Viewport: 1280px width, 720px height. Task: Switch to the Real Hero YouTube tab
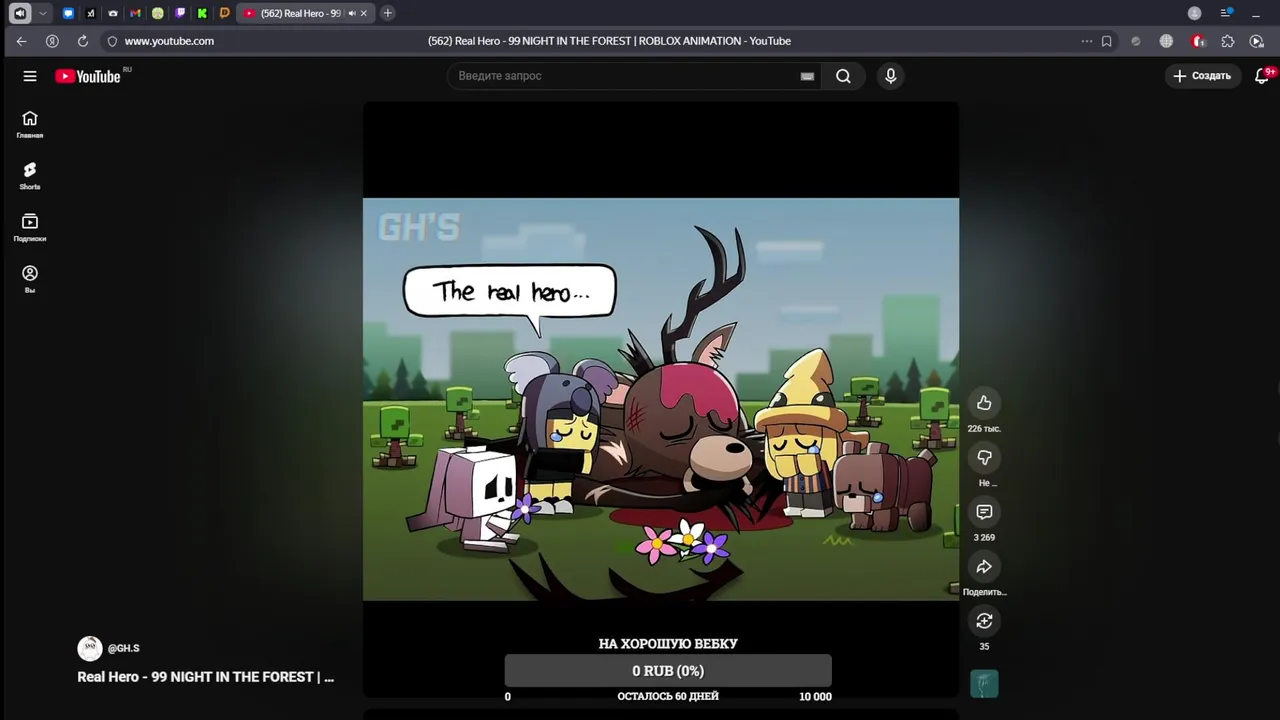(305, 13)
